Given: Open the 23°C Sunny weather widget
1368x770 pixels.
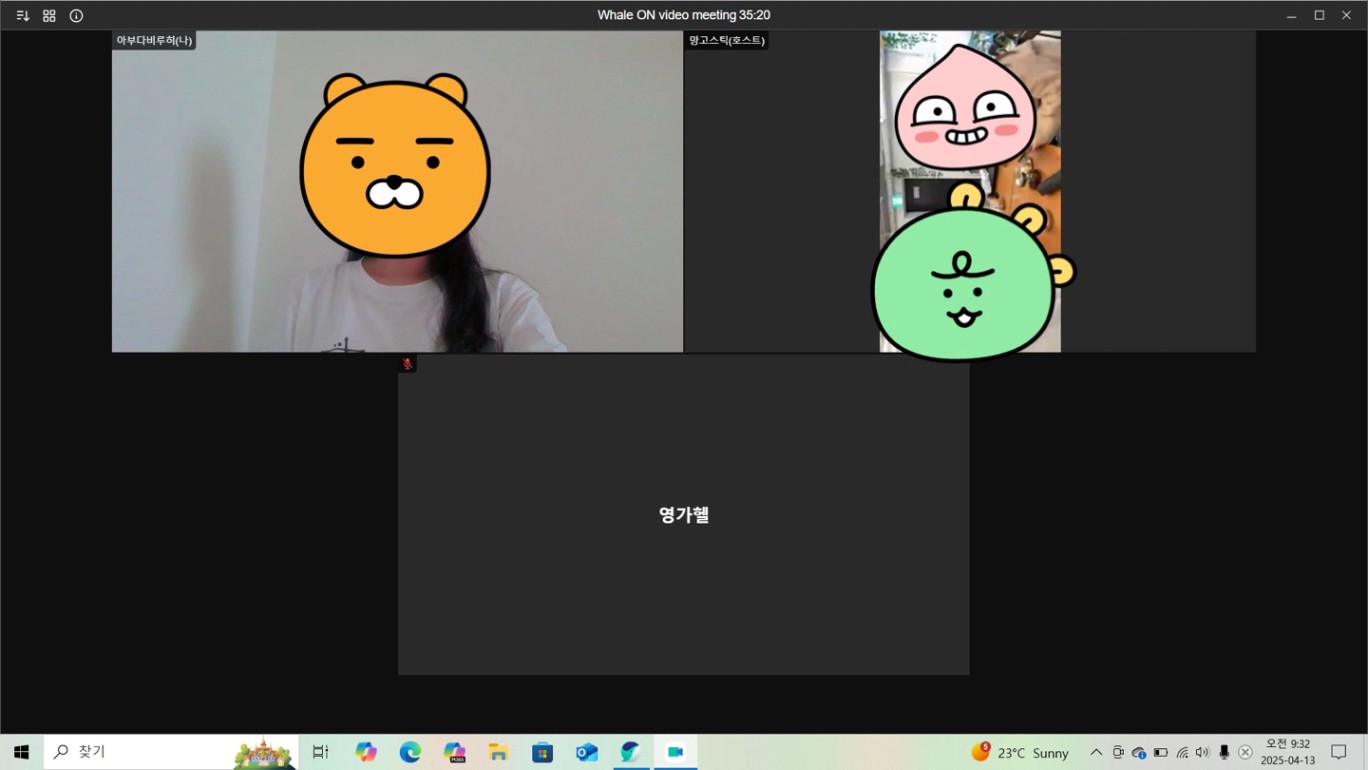Looking at the screenshot, I should click(x=1020, y=752).
